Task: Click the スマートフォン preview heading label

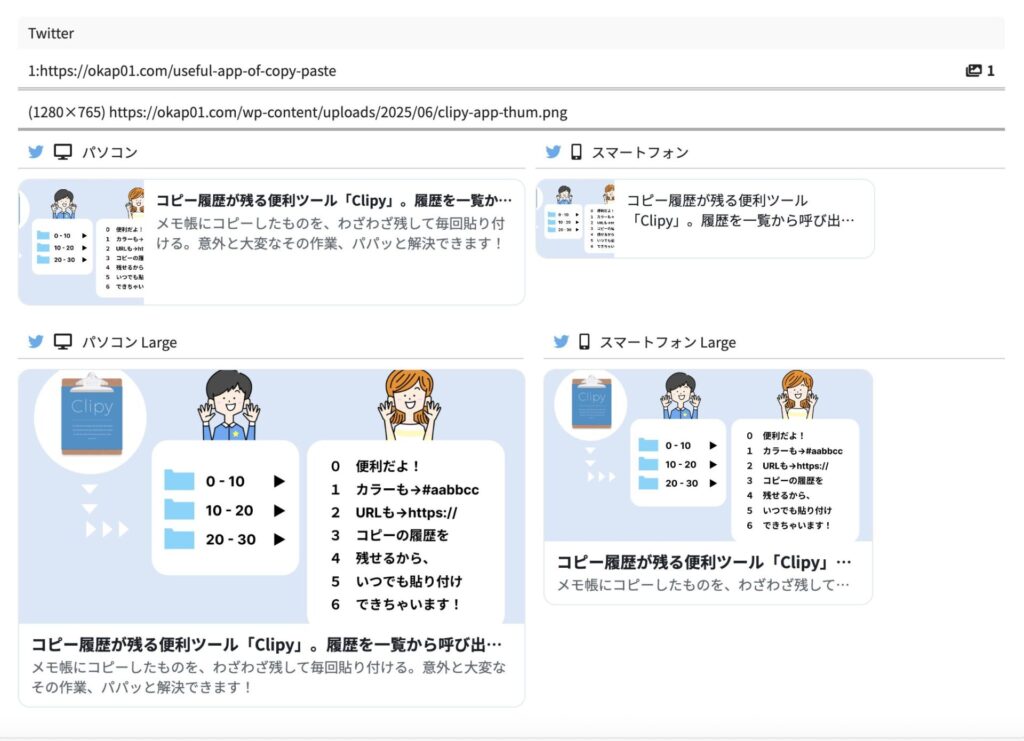Action: coord(640,152)
